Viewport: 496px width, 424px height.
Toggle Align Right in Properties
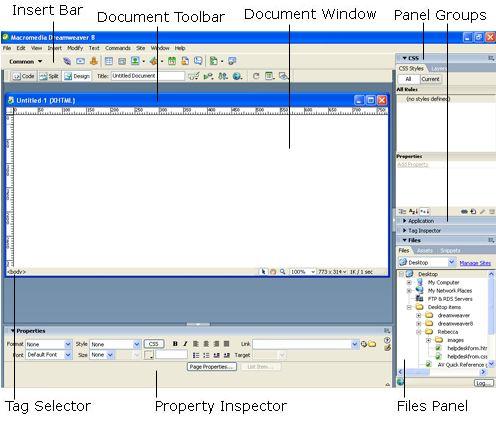217,344
